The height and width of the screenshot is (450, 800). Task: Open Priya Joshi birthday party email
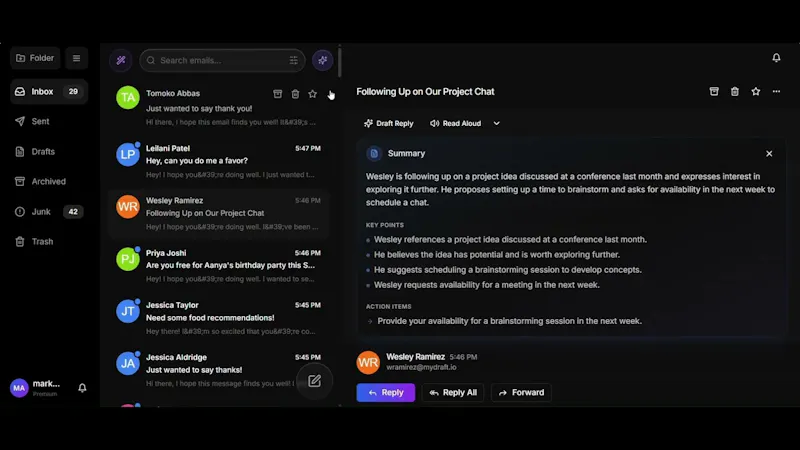(x=218, y=265)
